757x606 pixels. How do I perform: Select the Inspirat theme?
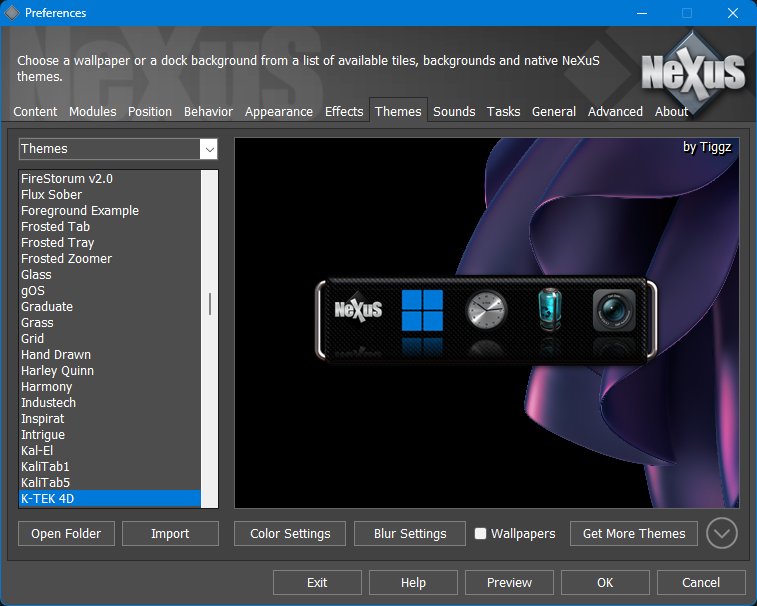pyautogui.click(x=110, y=418)
